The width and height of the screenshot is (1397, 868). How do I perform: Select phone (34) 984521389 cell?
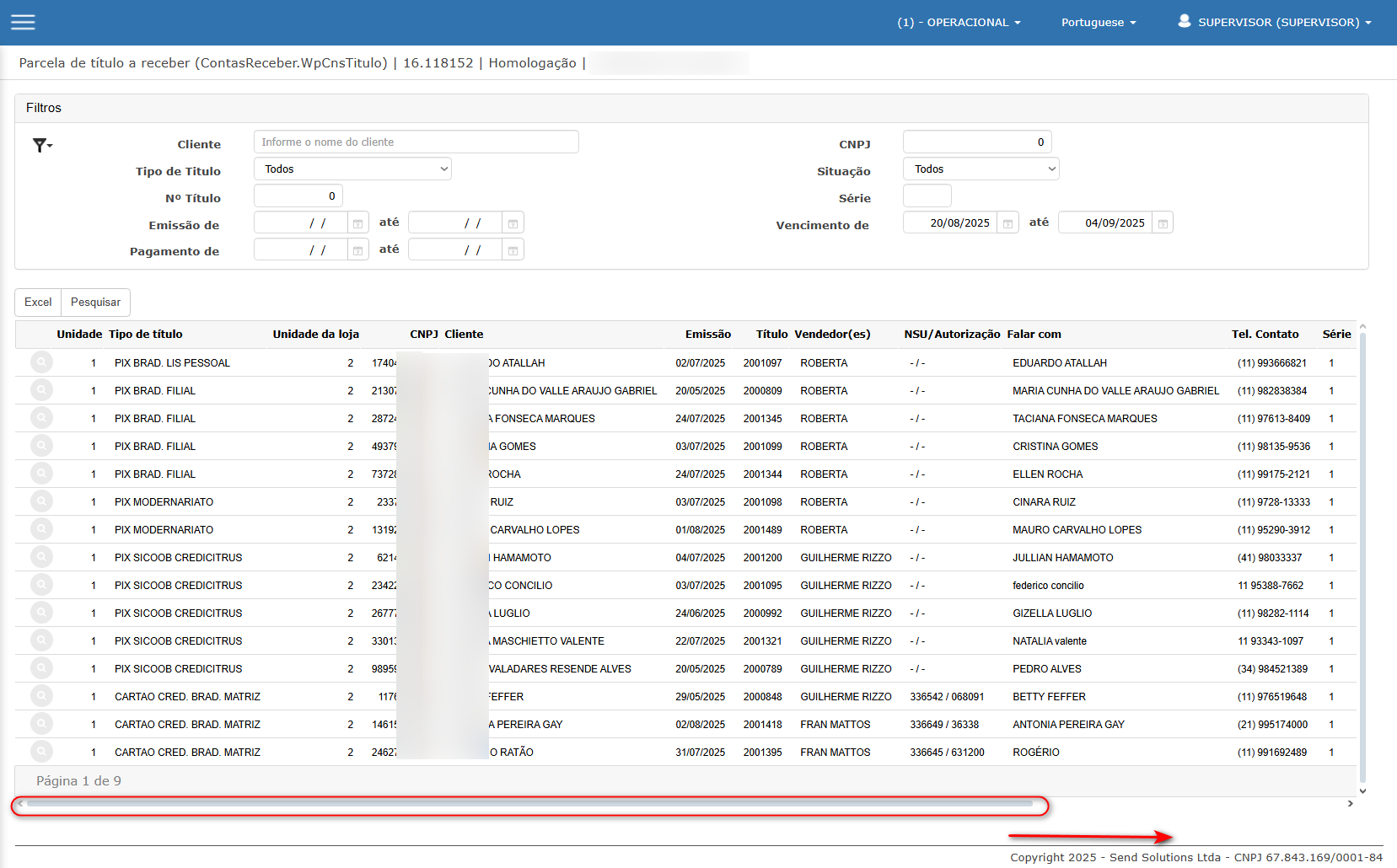(1272, 669)
